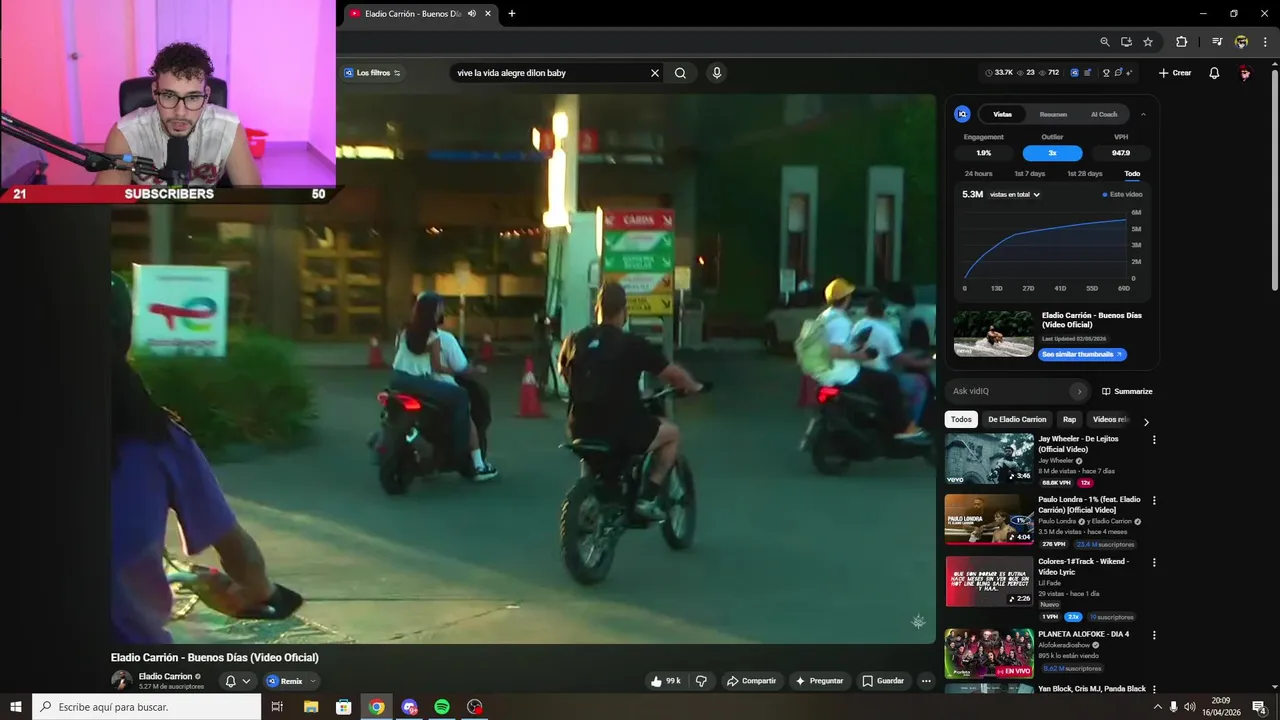This screenshot has height=720, width=1280.
Task: Select the 1.9% Engagement pill
Action: coord(984,153)
